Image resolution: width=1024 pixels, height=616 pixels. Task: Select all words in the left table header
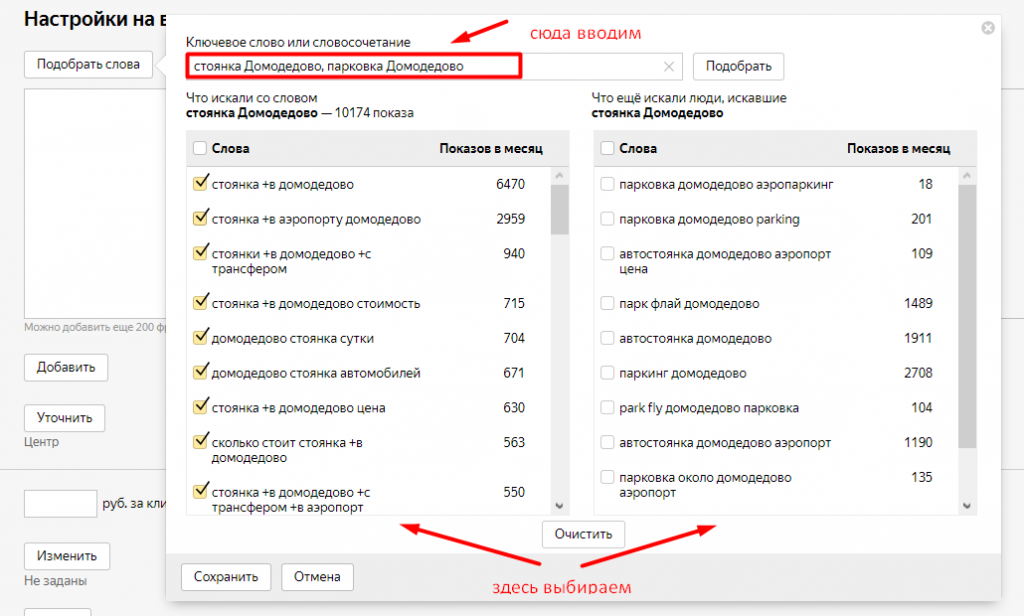(x=200, y=148)
